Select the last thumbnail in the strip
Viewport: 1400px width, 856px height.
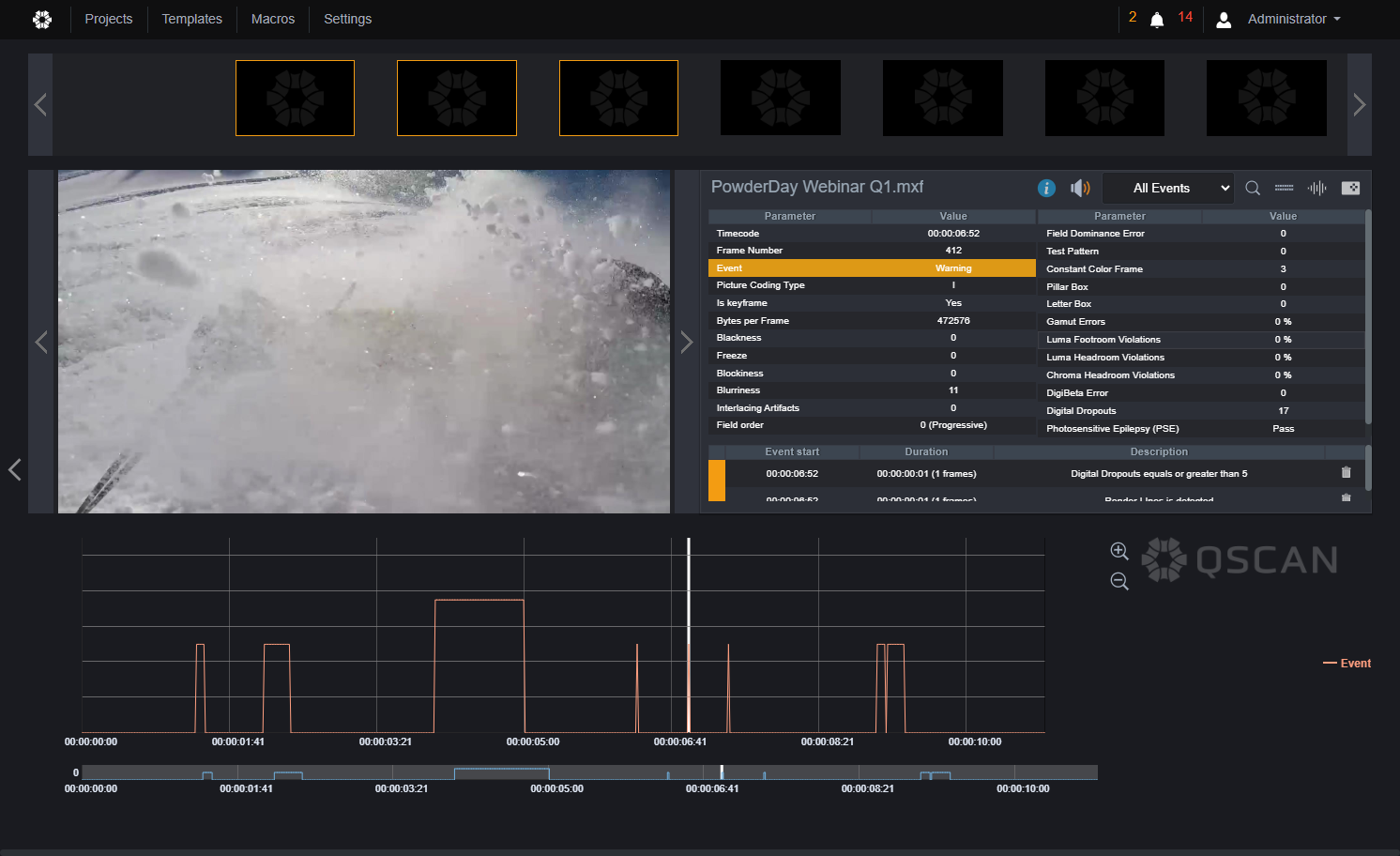[x=1267, y=99]
